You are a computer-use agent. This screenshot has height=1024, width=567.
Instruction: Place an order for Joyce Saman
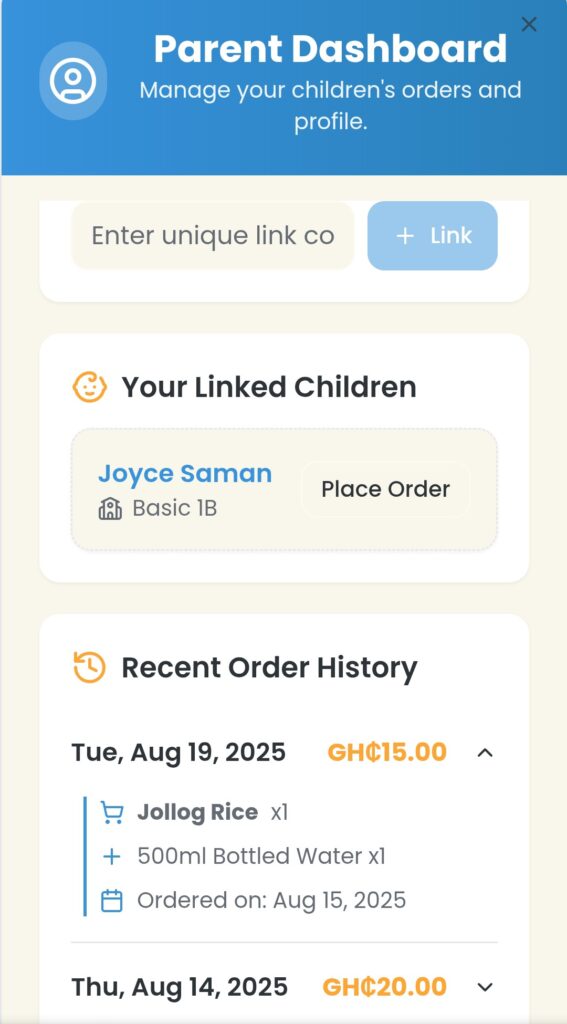pos(385,489)
